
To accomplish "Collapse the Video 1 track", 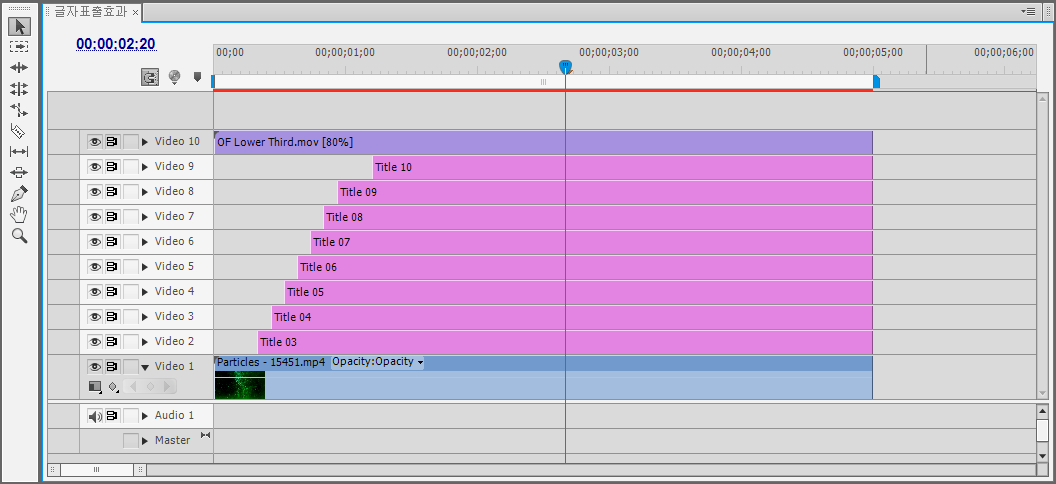I will click(x=145, y=367).
